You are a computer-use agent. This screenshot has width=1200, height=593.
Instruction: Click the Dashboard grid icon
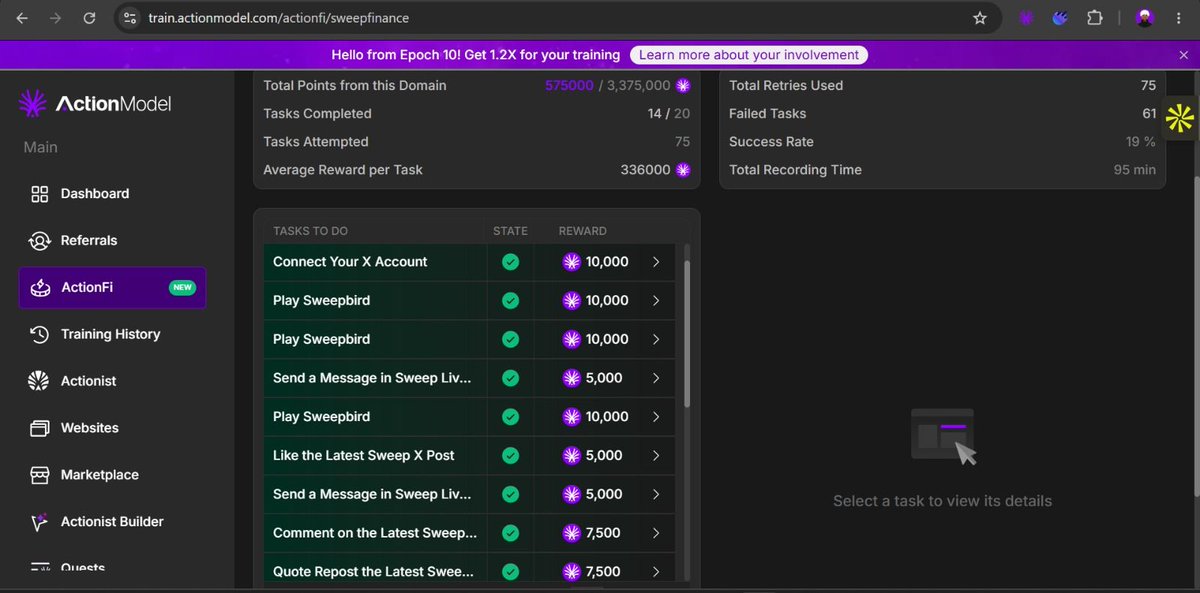[39, 194]
